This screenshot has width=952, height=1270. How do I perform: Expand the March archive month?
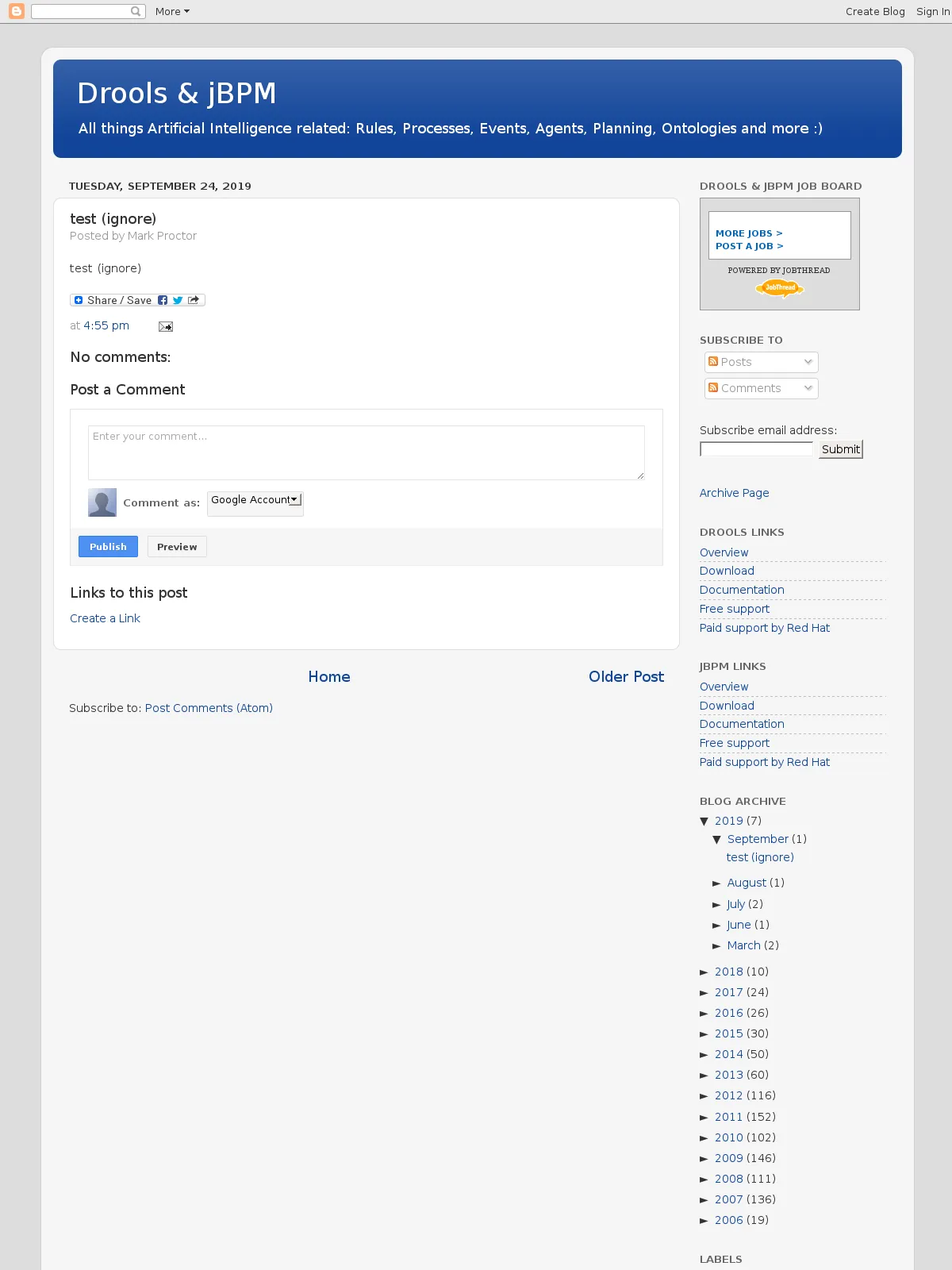coord(717,946)
